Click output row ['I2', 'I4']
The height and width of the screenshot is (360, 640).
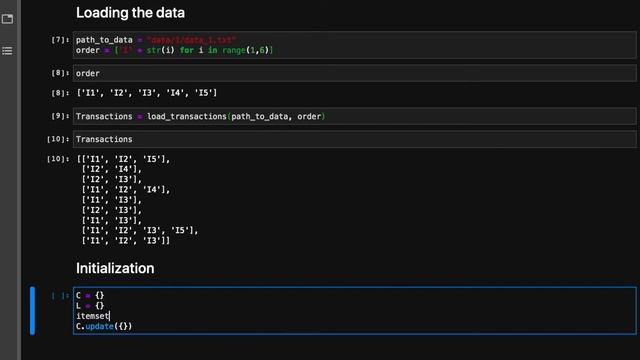(111, 169)
